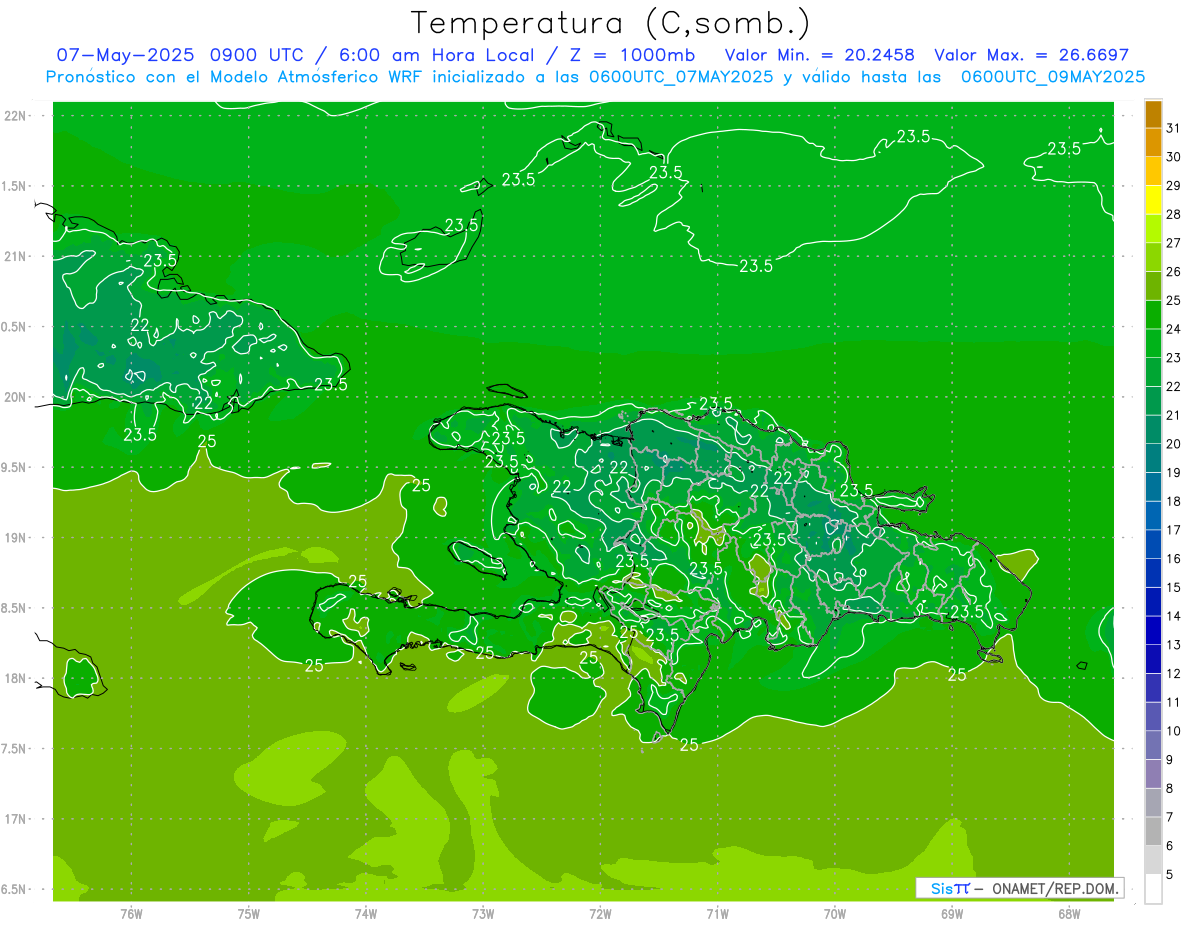The width and height of the screenshot is (1200, 927).
Task: Click the 68W longitude label
Action: pos(1069,914)
